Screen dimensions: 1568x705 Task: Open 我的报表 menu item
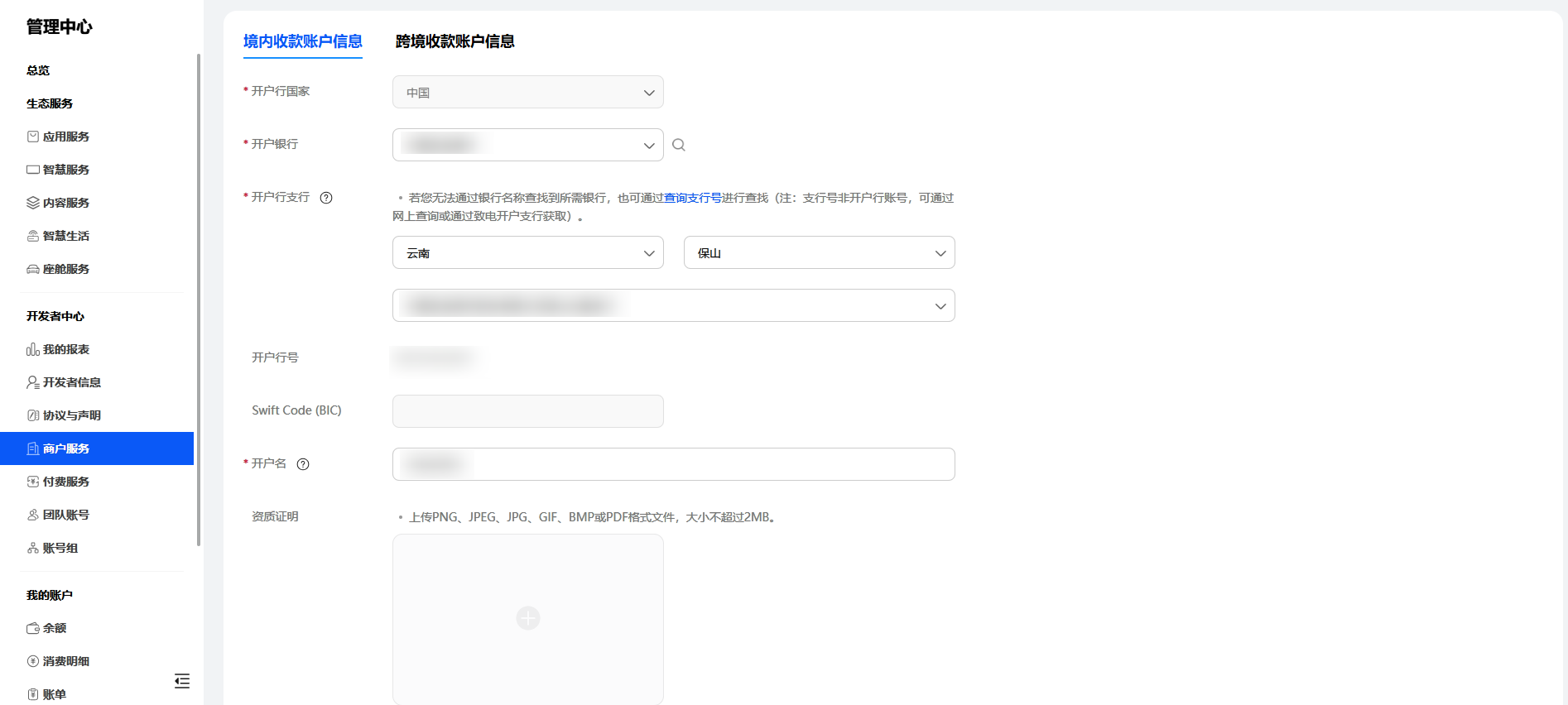(x=66, y=349)
